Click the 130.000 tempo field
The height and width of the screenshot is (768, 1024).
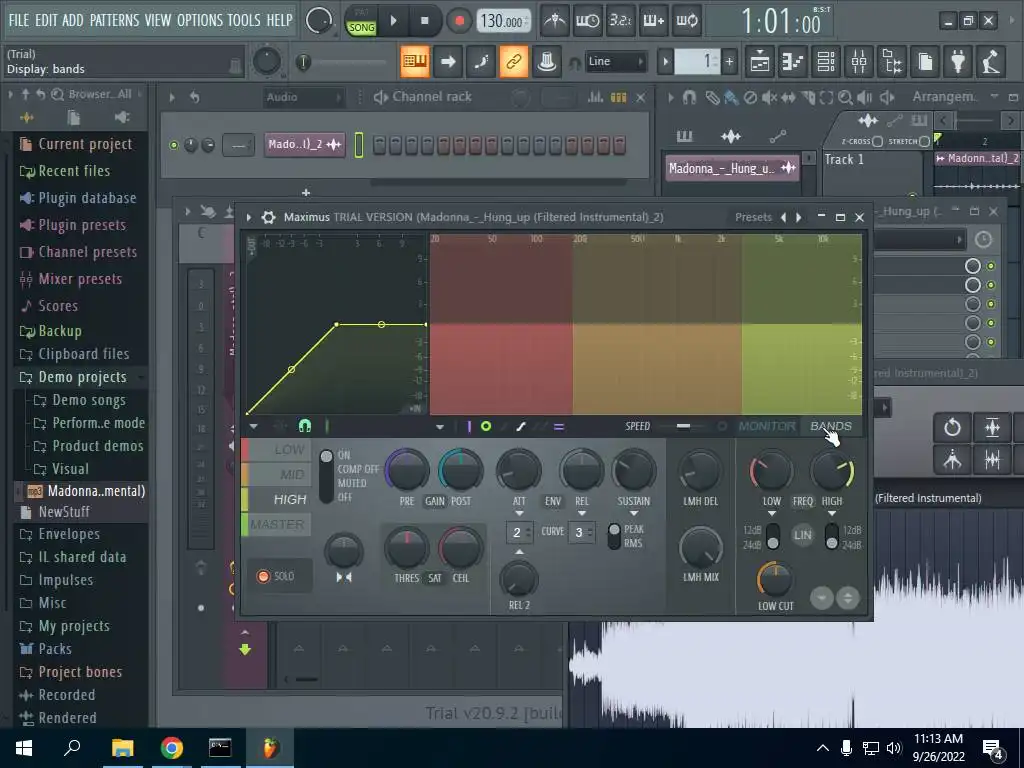(503, 21)
